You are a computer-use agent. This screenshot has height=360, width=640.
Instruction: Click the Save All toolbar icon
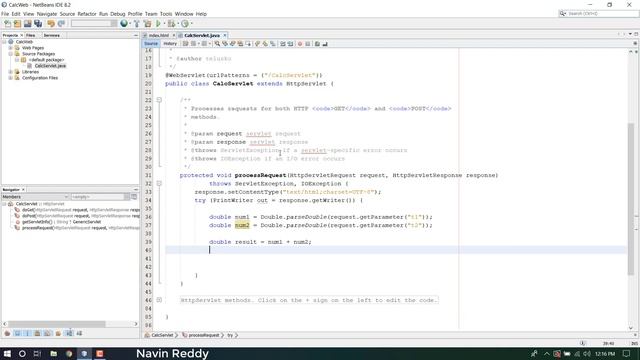[x=38, y=24]
